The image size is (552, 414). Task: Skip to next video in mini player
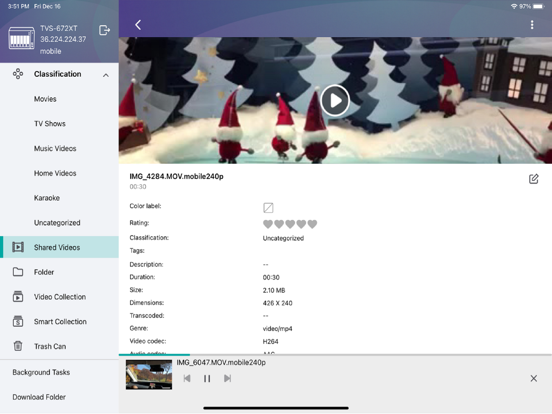tap(227, 378)
